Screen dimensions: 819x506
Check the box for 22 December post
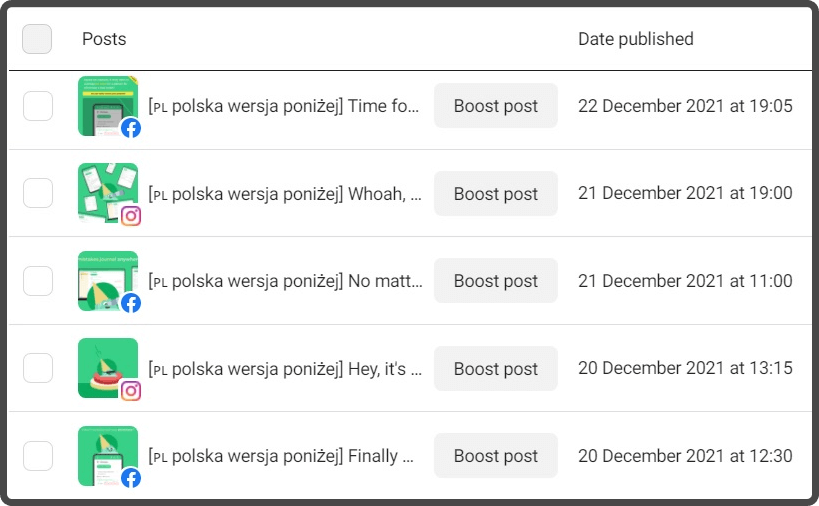38,106
